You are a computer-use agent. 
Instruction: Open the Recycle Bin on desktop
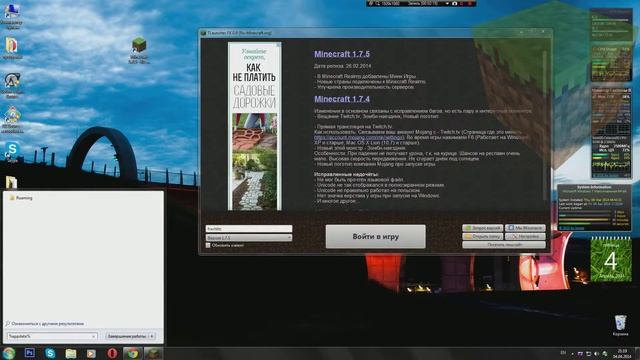(620, 325)
